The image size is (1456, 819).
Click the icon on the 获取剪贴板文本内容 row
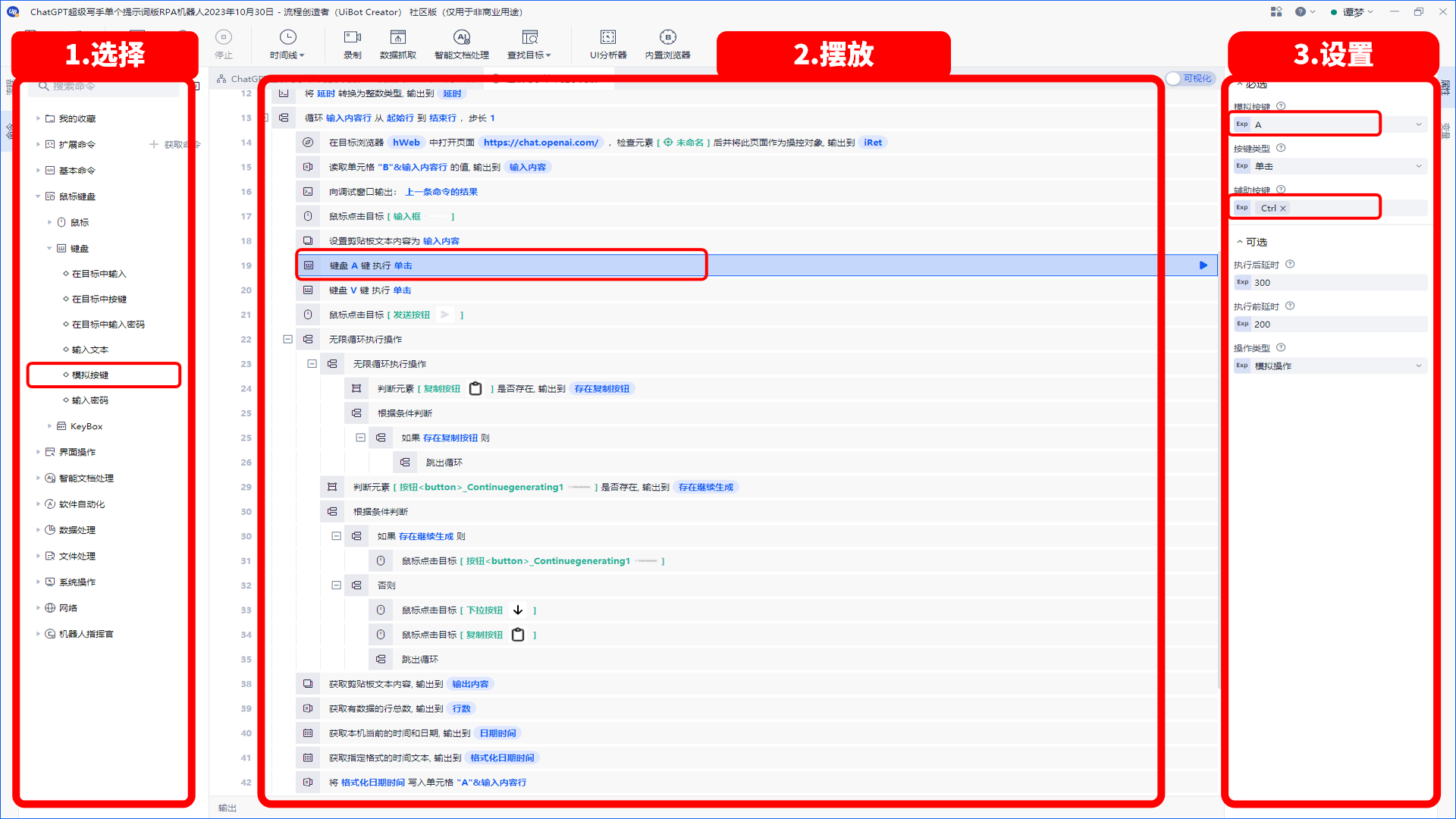coord(308,684)
